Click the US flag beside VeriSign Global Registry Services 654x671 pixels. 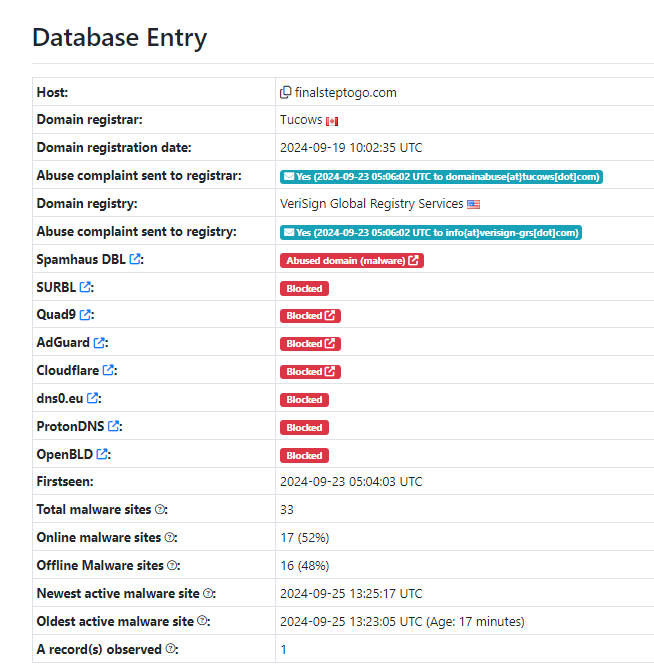[473, 205]
